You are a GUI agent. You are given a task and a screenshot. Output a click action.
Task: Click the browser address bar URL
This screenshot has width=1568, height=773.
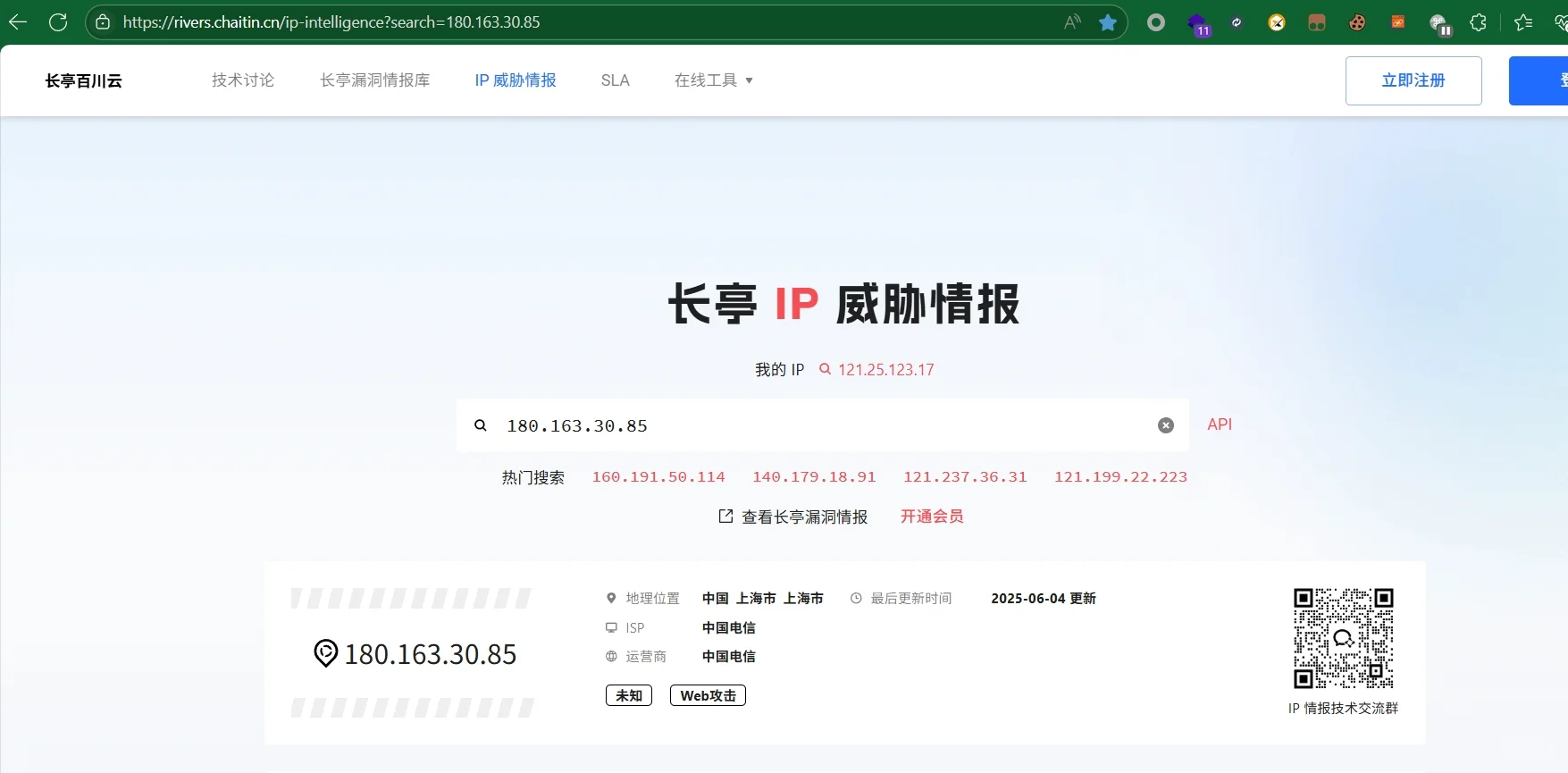tap(331, 22)
